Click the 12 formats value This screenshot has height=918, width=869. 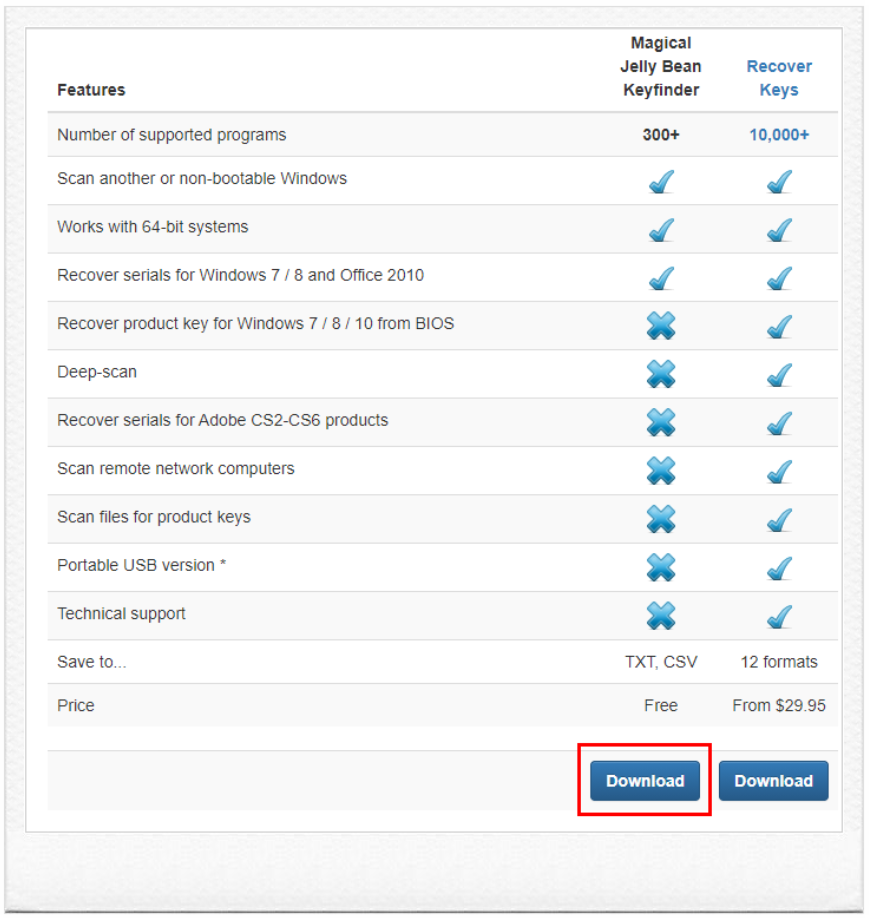(x=779, y=662)
